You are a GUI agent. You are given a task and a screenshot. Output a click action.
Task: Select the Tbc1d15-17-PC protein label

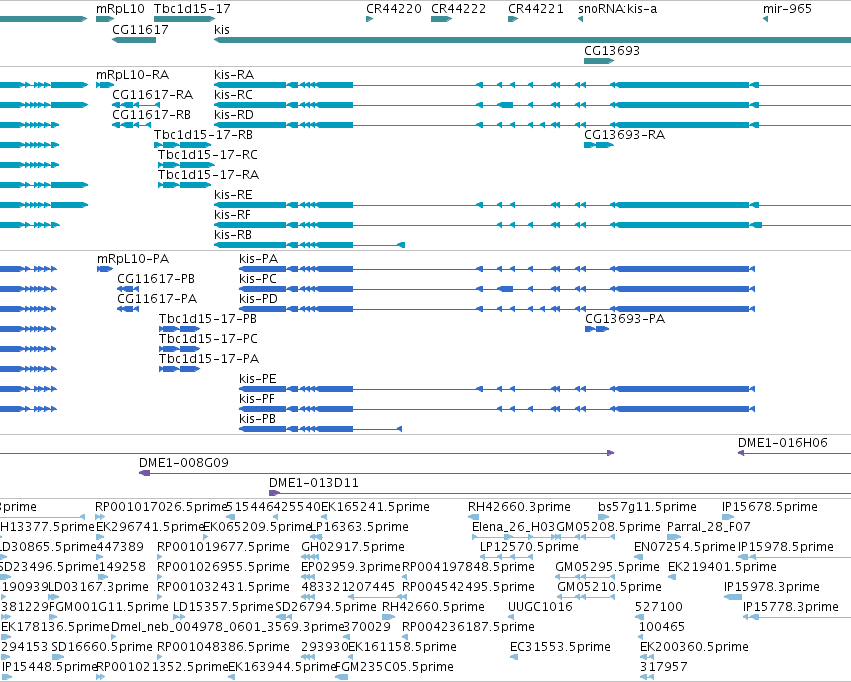pos(208,339)
